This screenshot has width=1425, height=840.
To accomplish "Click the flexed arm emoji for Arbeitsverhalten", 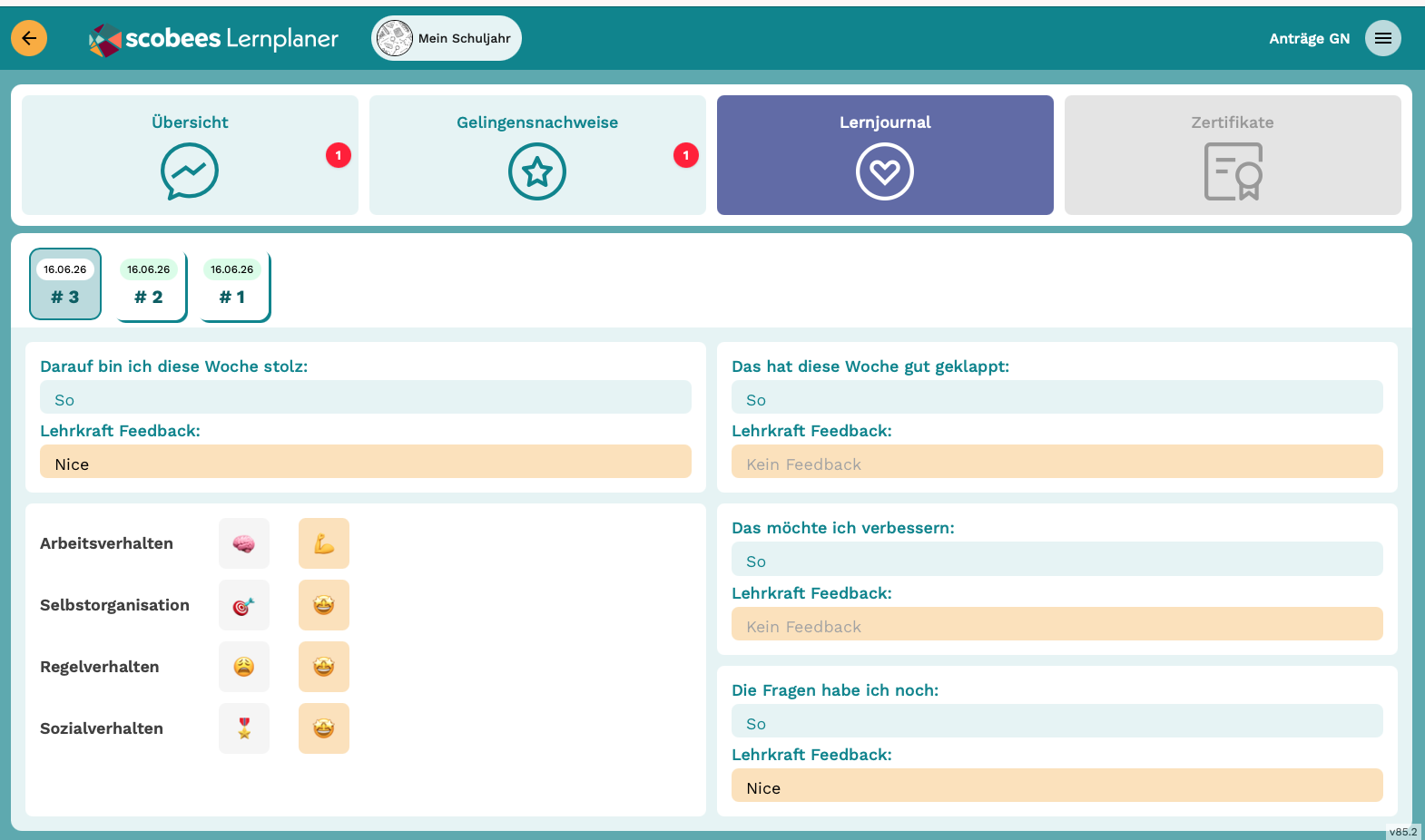I will [x=324, y=543].
